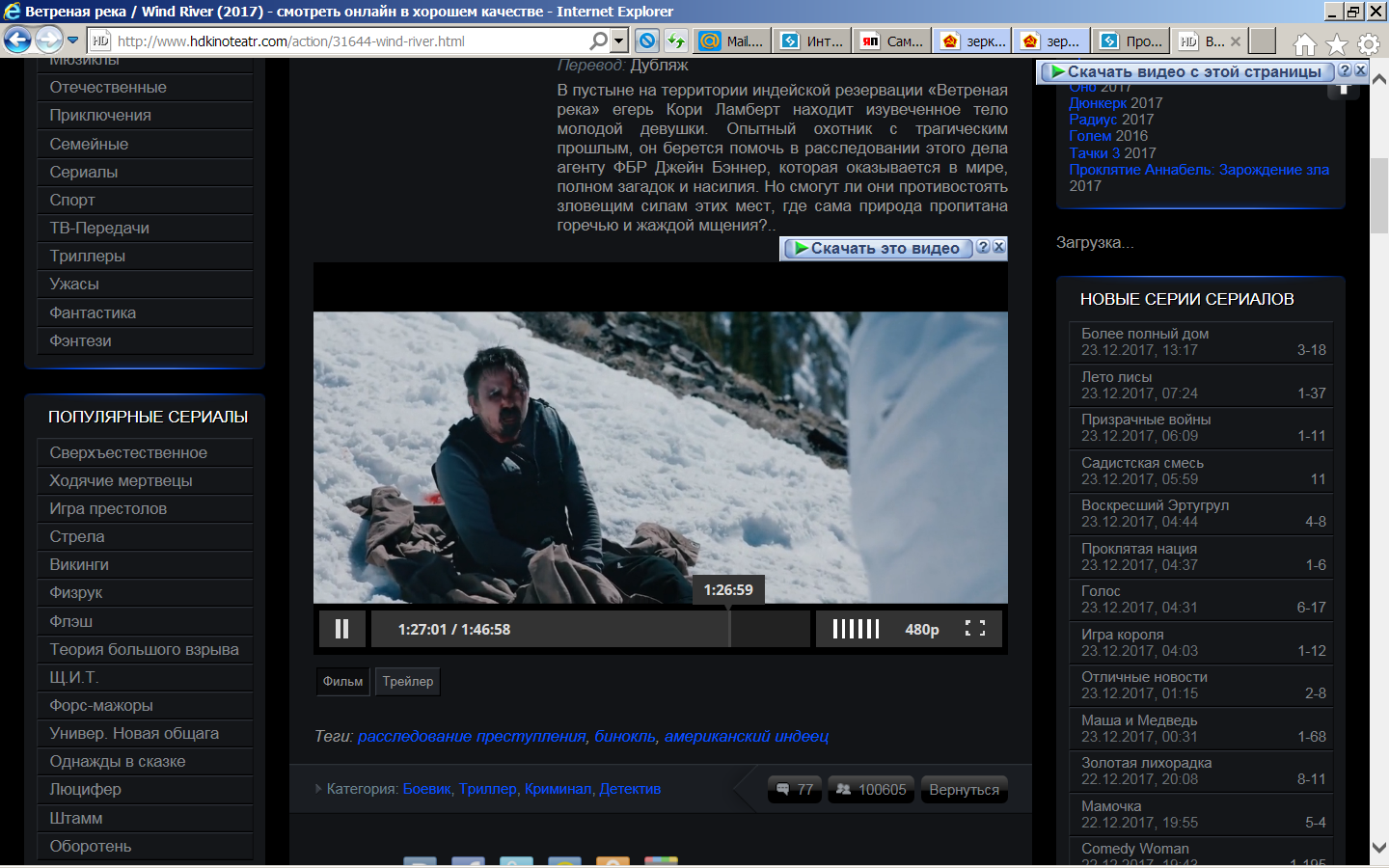Screen dimensions: 1389x868
Task: Open the 480p quality selector
Action: [x=921, y=629]
